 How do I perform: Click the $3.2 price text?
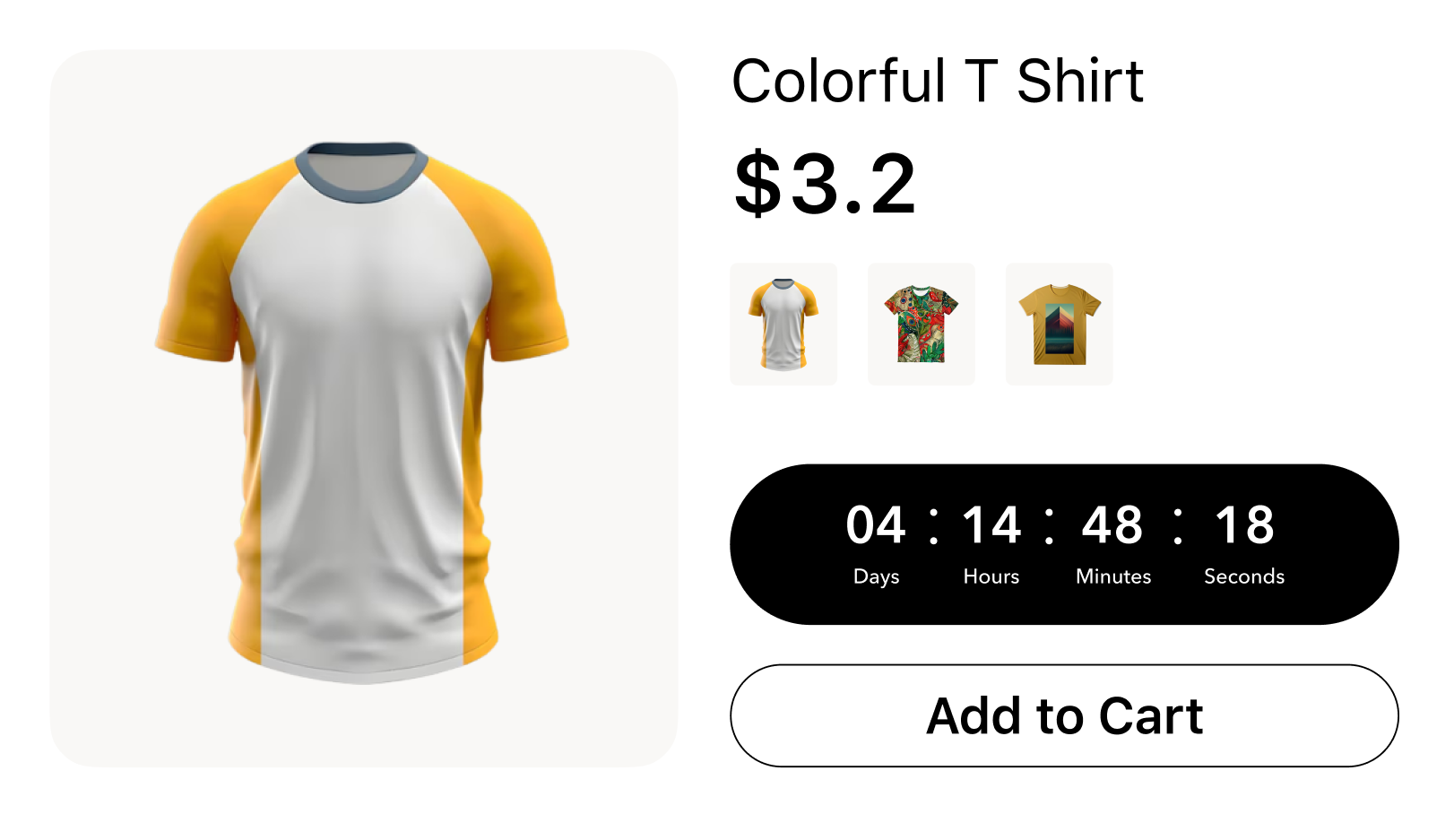click(825, 184)
